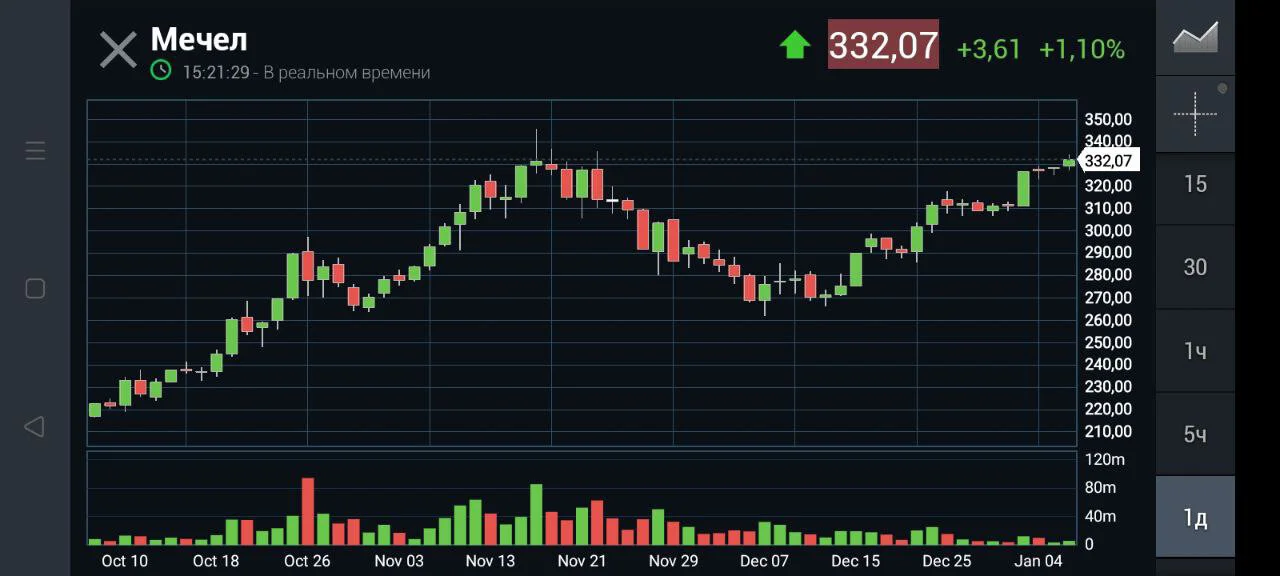The height and width of the screenshot is (576, 1280).
Task: Select the 1д daily timeframe
Action: coord(1195,517)
